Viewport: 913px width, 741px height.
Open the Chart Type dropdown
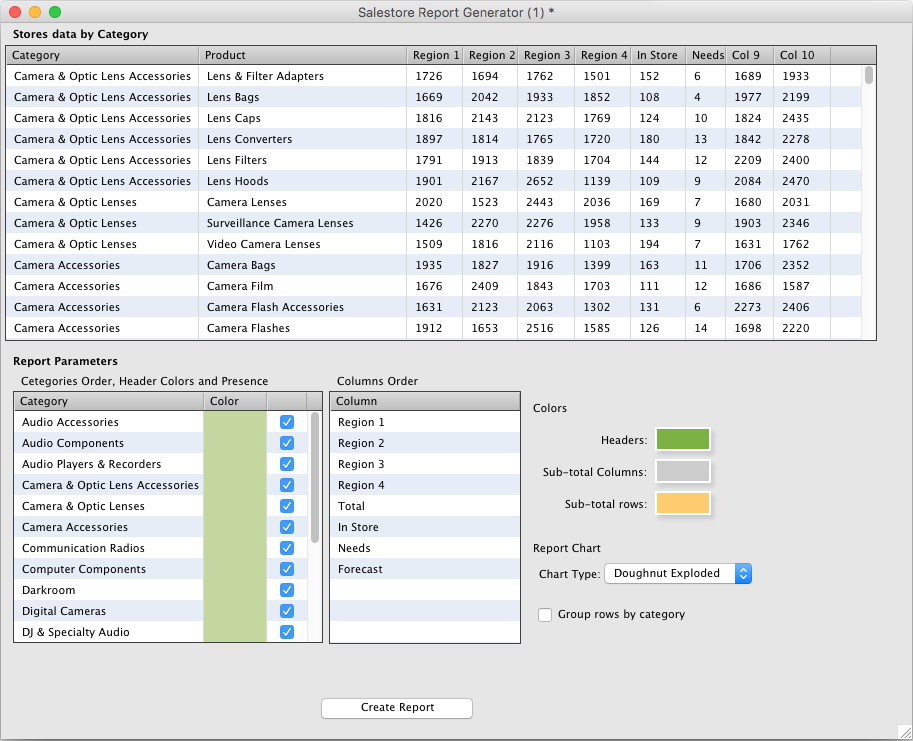click(677, 573)
